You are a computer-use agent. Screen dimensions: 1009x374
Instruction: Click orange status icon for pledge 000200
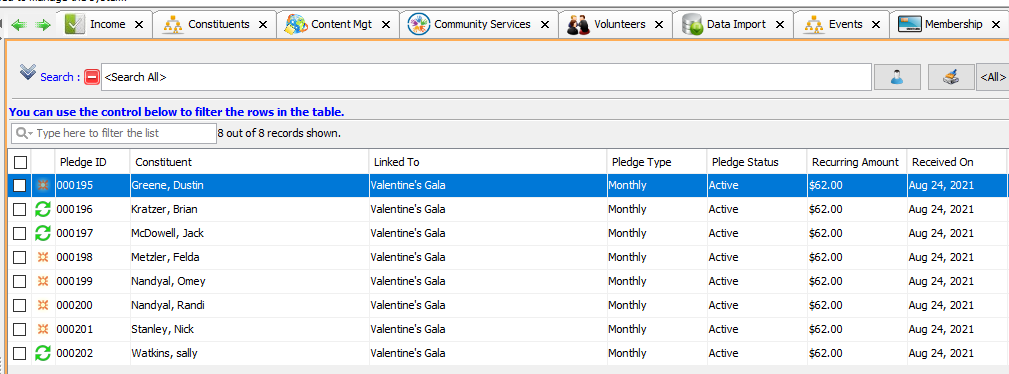tap(43, 305)
